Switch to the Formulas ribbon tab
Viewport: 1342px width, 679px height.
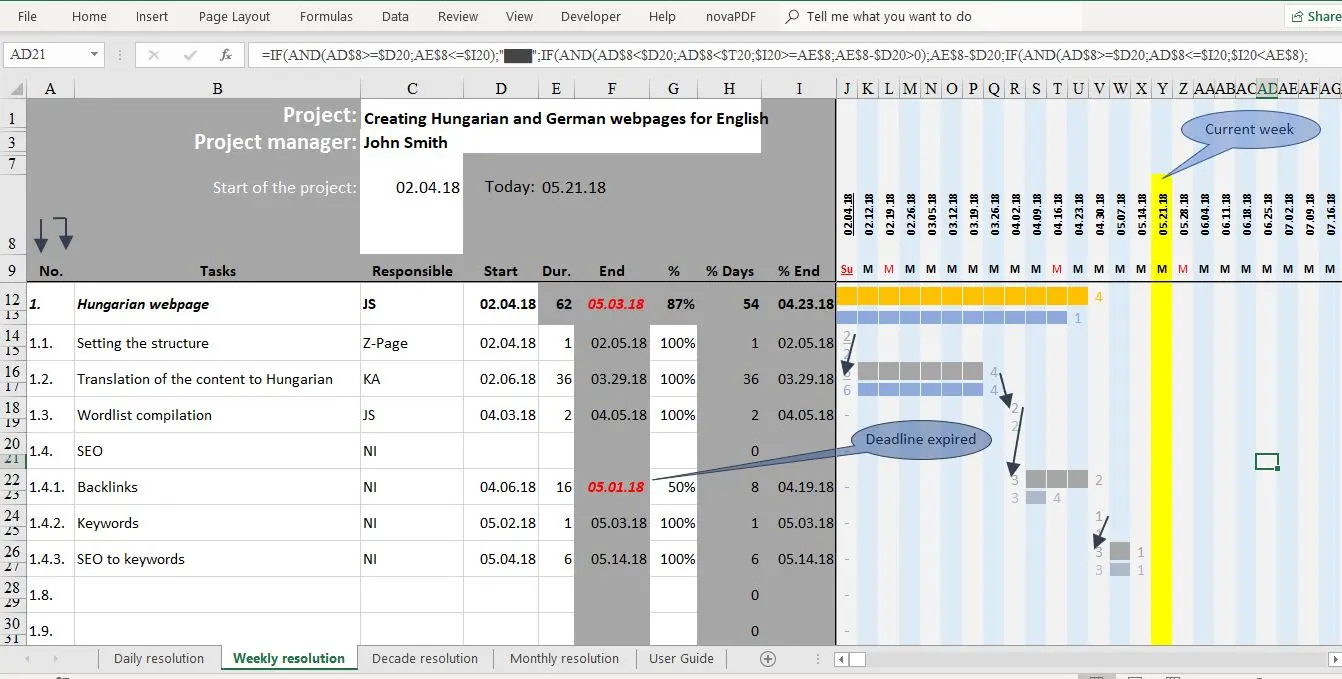[x=326, y=16]
